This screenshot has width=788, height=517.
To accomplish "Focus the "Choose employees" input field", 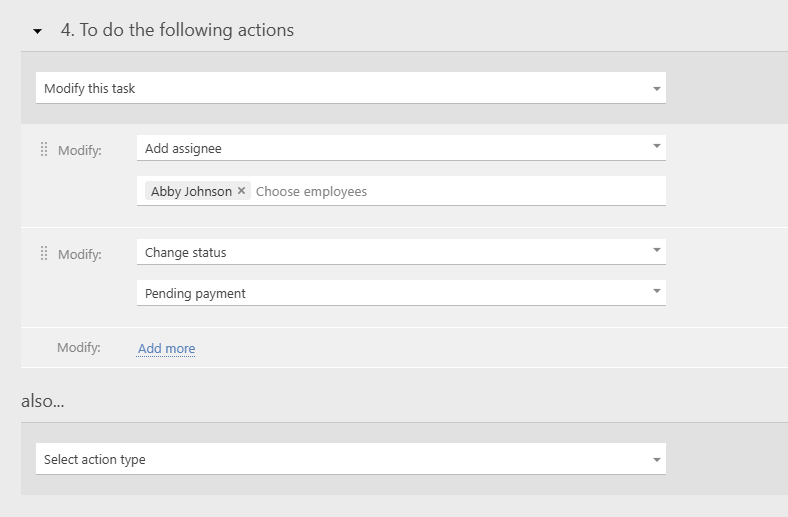I will pyautogui.click(x=450, y=191).
